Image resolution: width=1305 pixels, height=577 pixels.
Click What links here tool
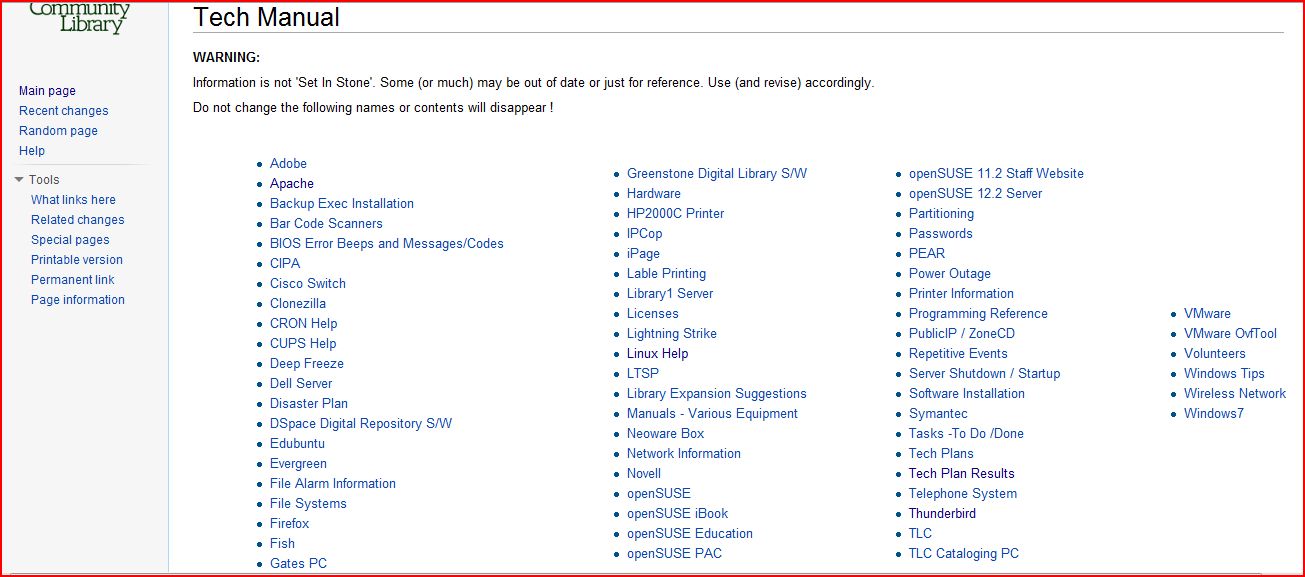[73, 200]
